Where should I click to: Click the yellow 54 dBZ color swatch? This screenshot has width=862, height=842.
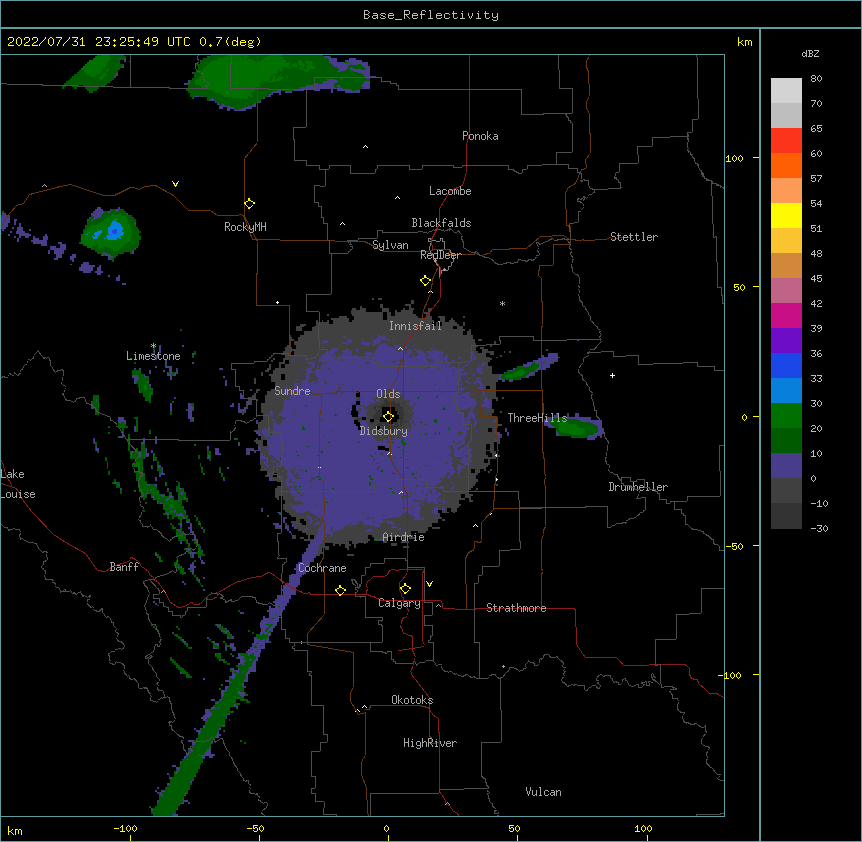[786, 215]
